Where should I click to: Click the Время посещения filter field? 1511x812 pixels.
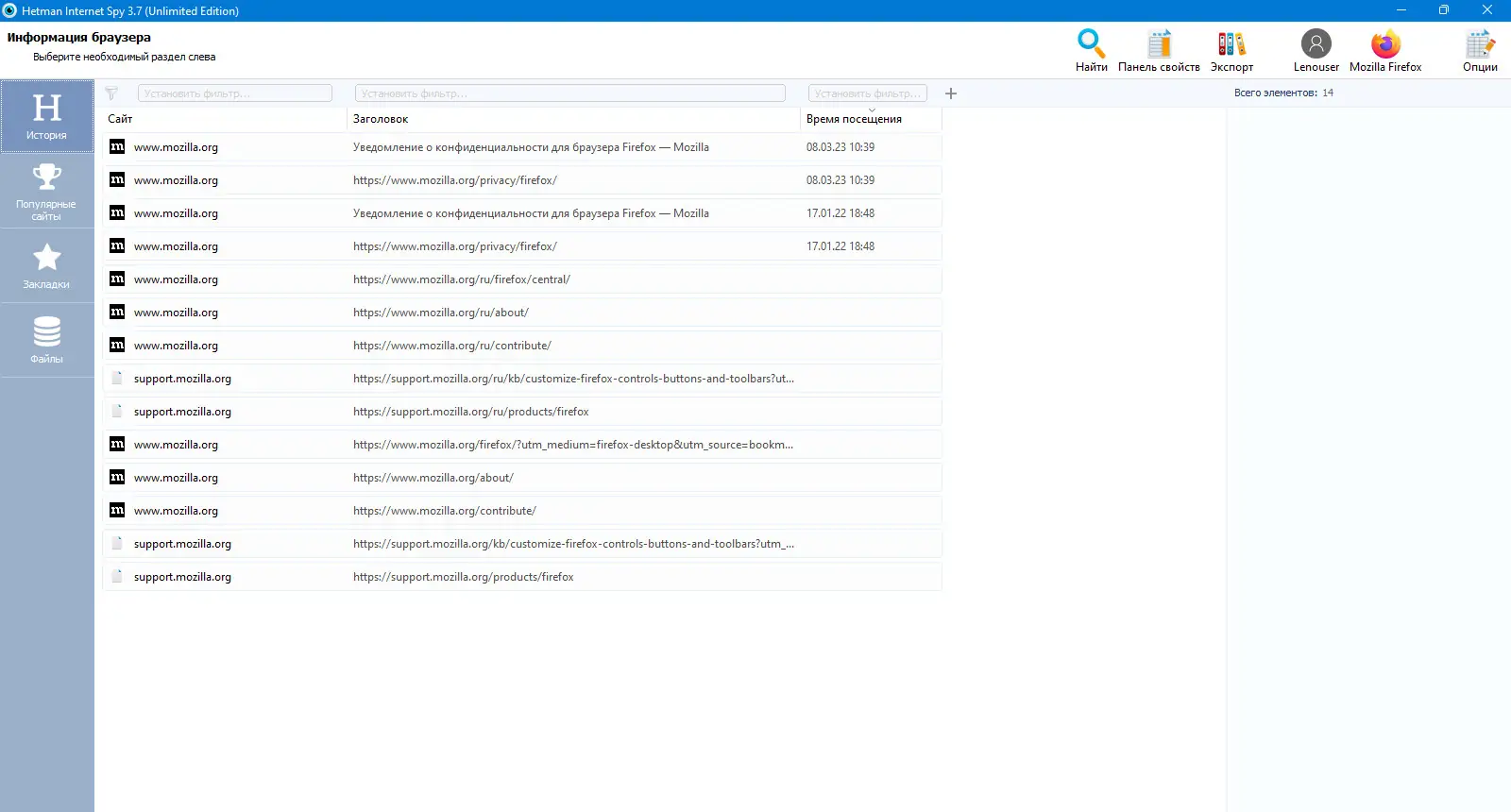(x=868, y=93)
